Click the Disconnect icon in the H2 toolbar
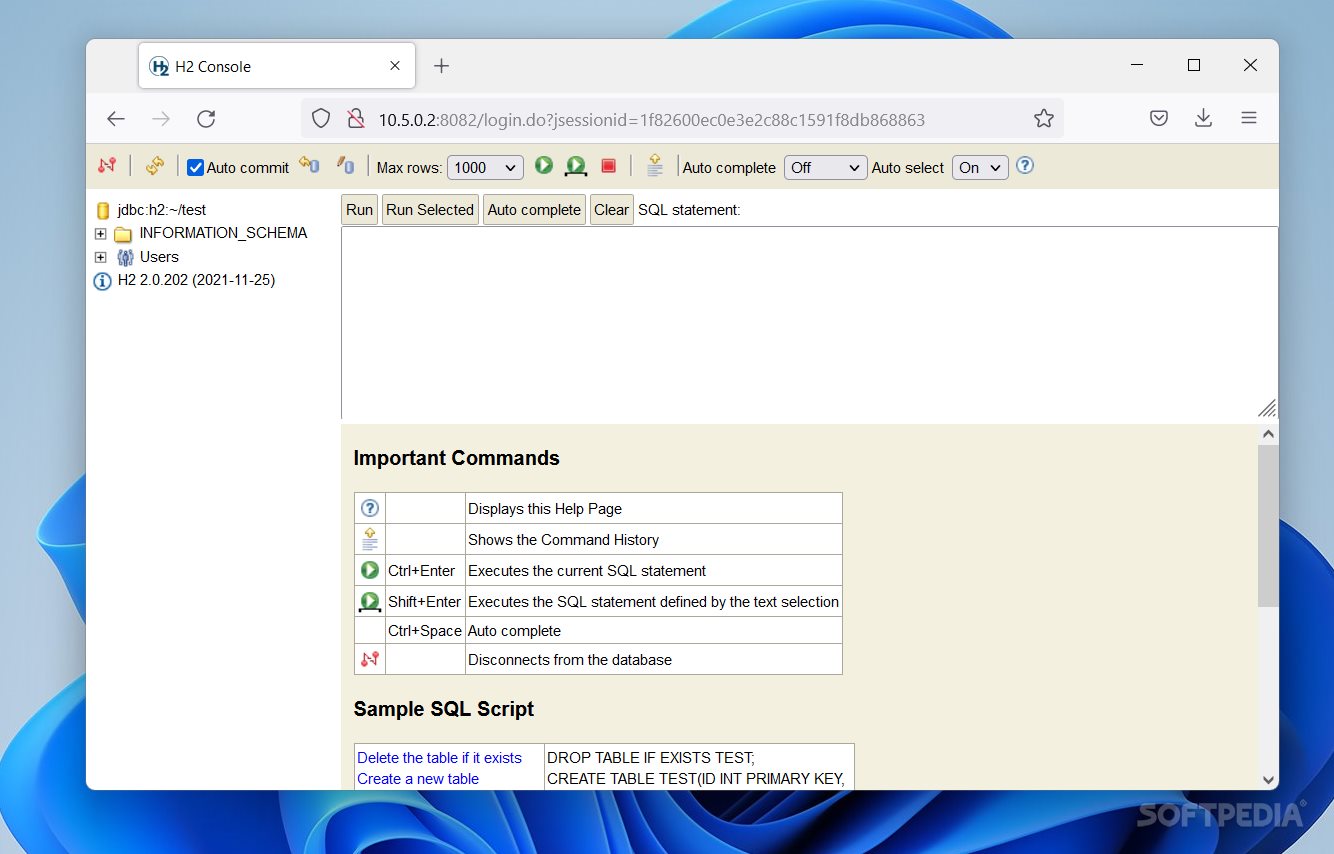The width and height of the screenshot is (1334, 854). tap(107, 166)
